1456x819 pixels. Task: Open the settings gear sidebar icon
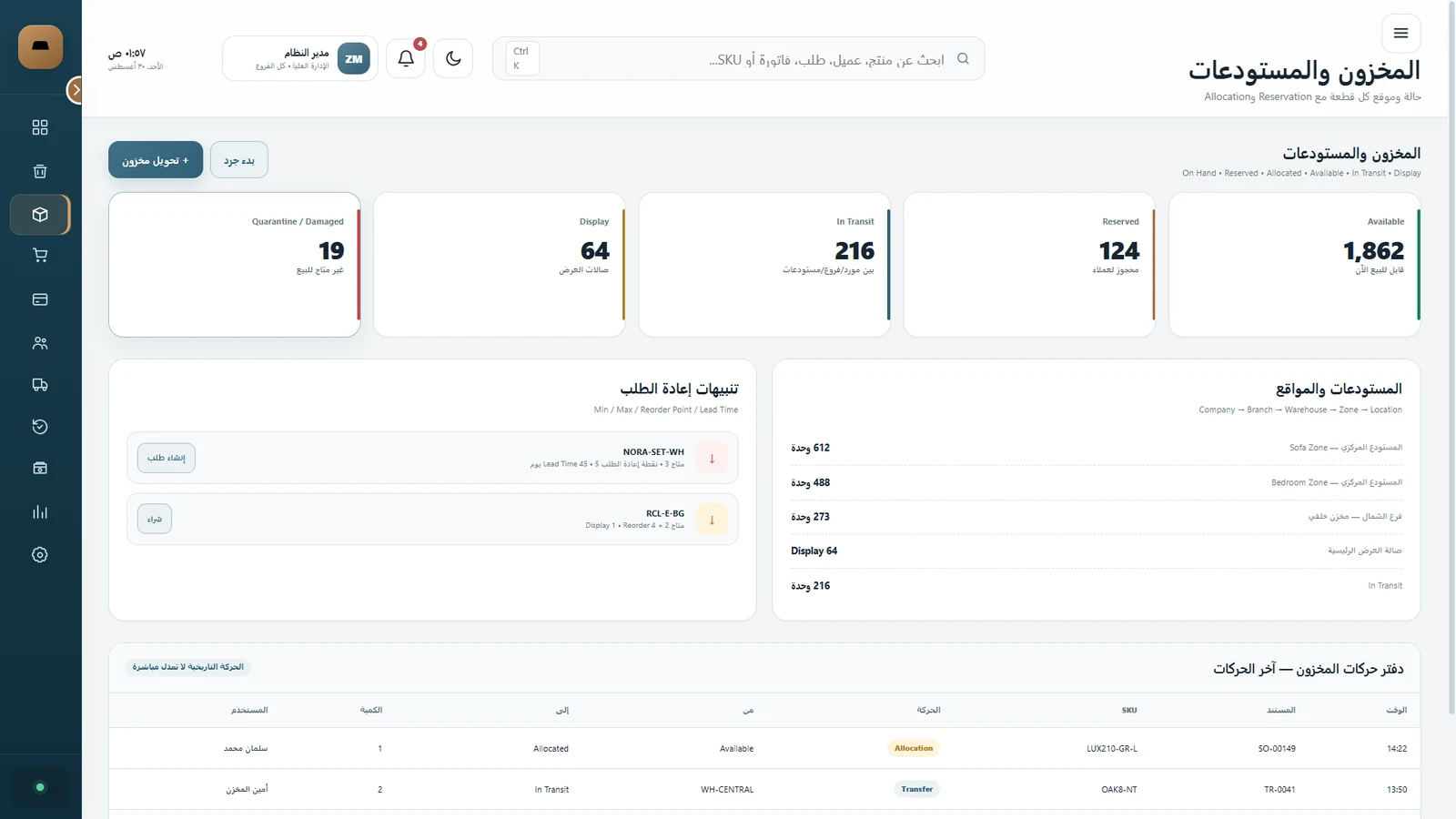click(x=40, y=555)
